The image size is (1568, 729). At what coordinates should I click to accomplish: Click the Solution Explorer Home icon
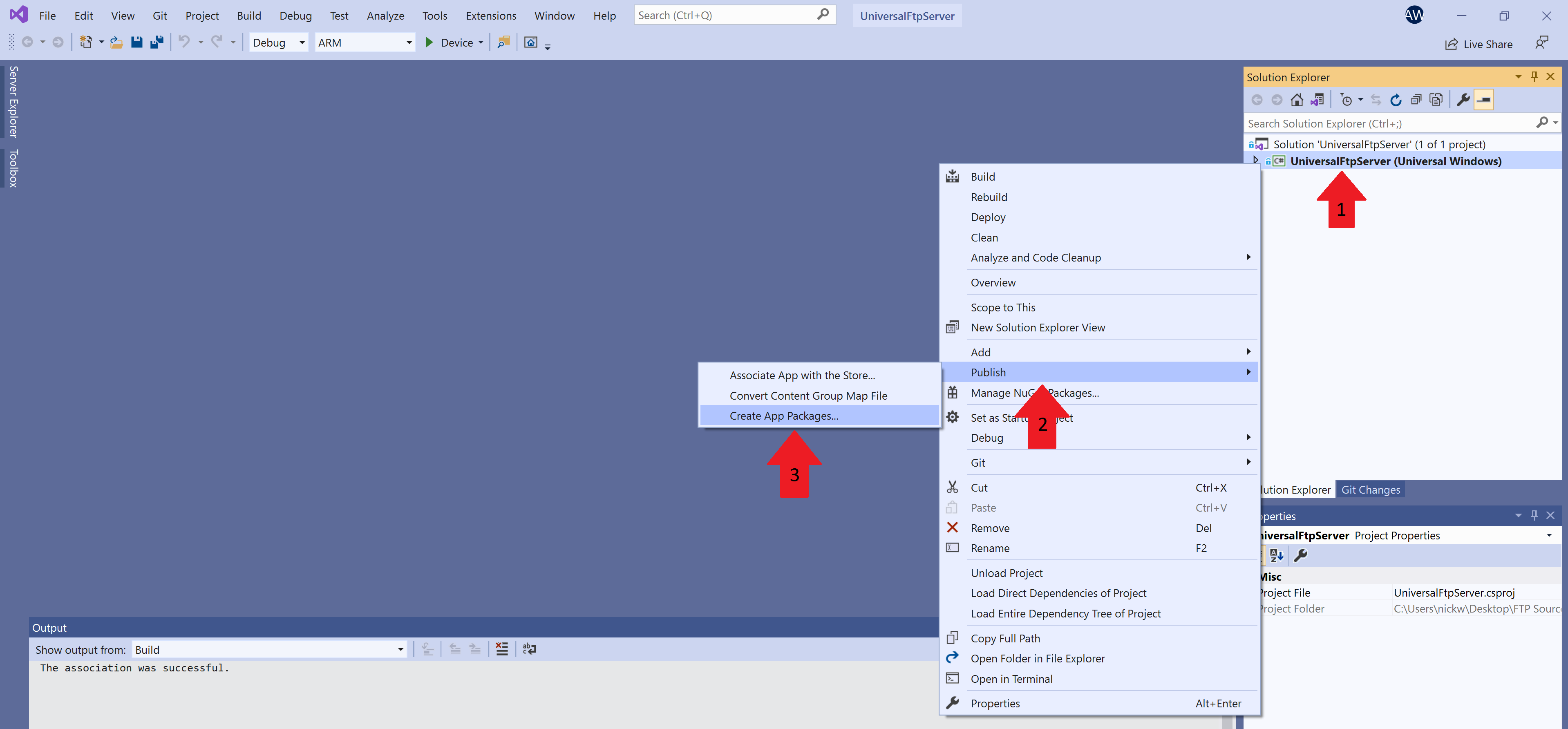point(1297,101)
